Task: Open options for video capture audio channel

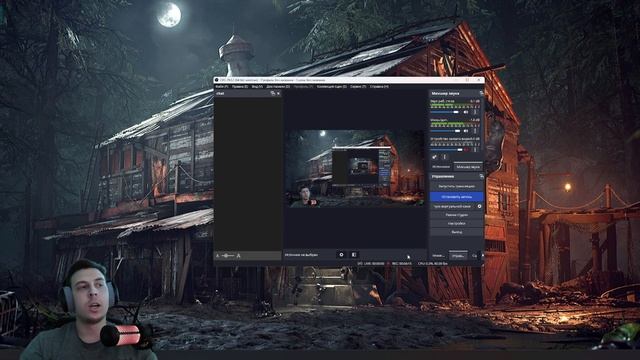Action: 475,149
